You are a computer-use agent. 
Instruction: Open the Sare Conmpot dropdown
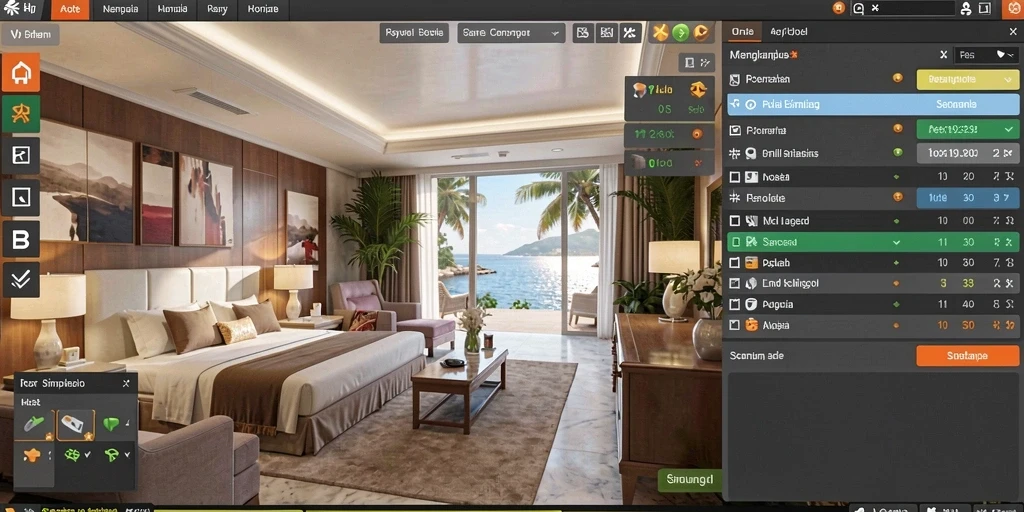511,33
